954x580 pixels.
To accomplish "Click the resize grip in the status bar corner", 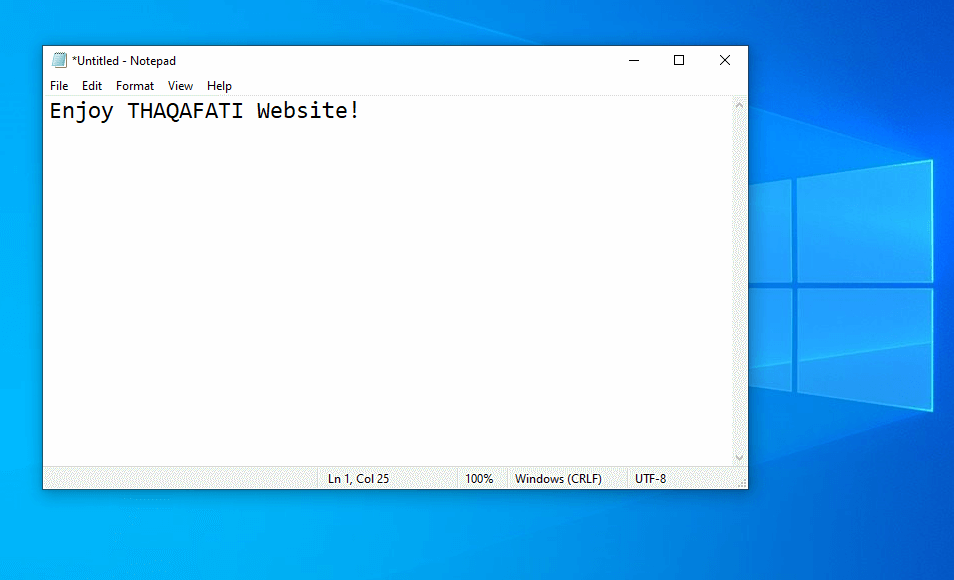I will pos(742,483).
